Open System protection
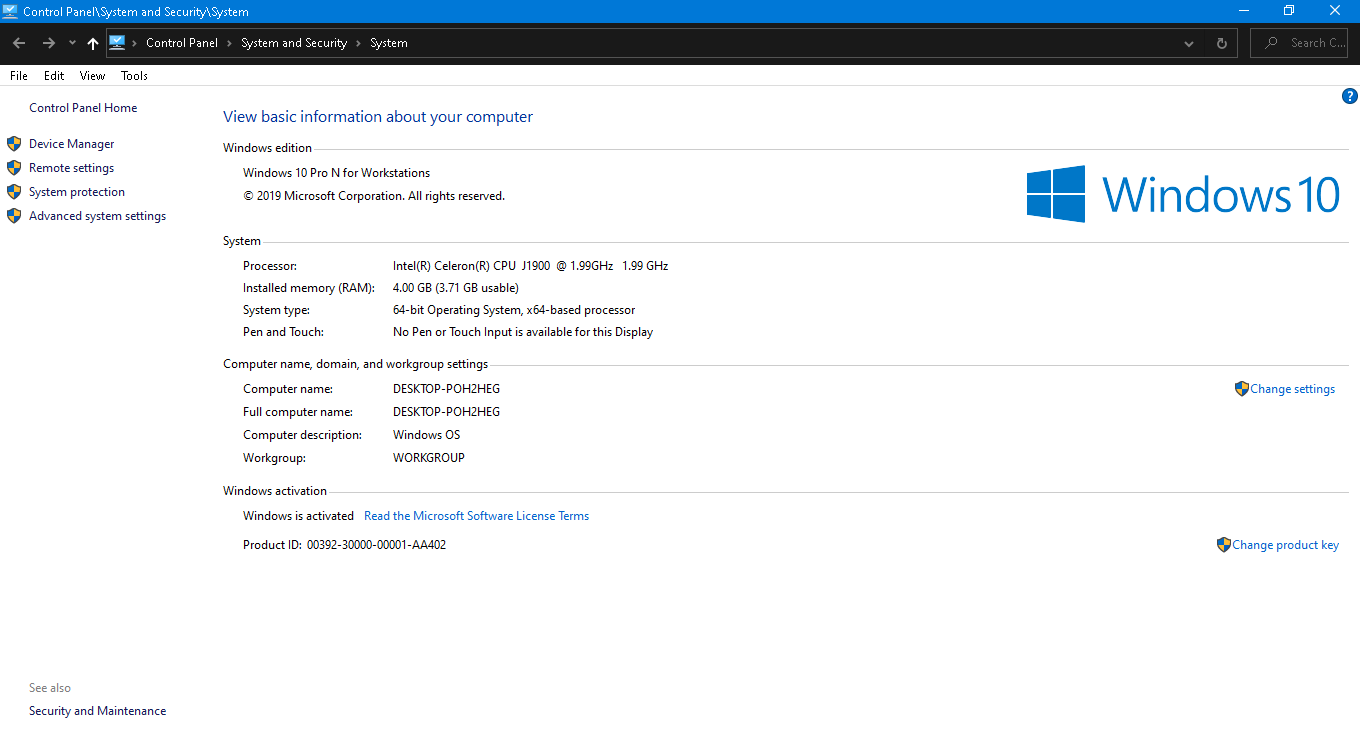This screenshot has height=738, width=1360. (77, 192)
